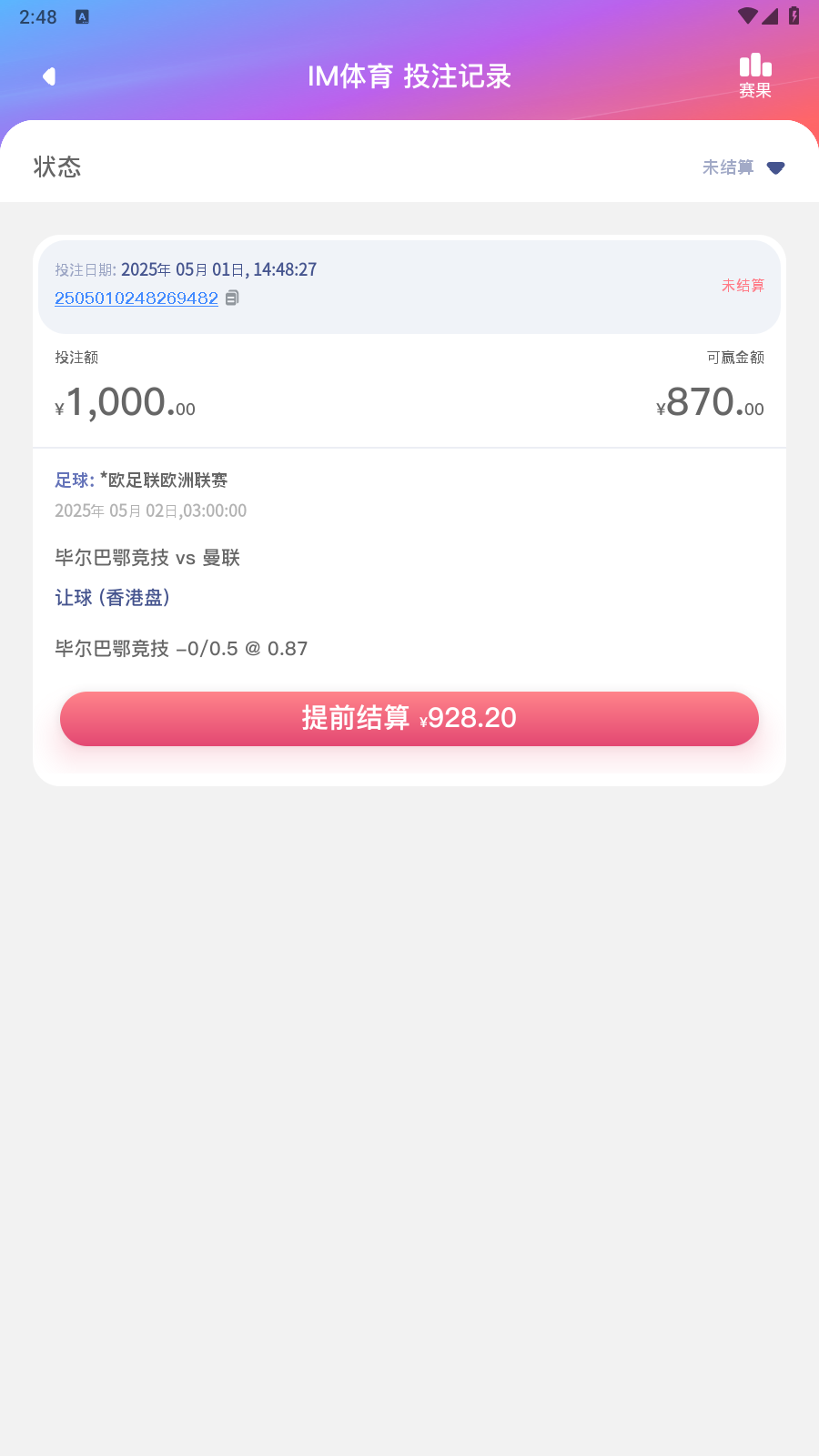Image resolution: width=819 pixels, height=1456 pixels.
Task: Tap the 提前结算 ¥928.20 button
Action: [x=409, y=719]
